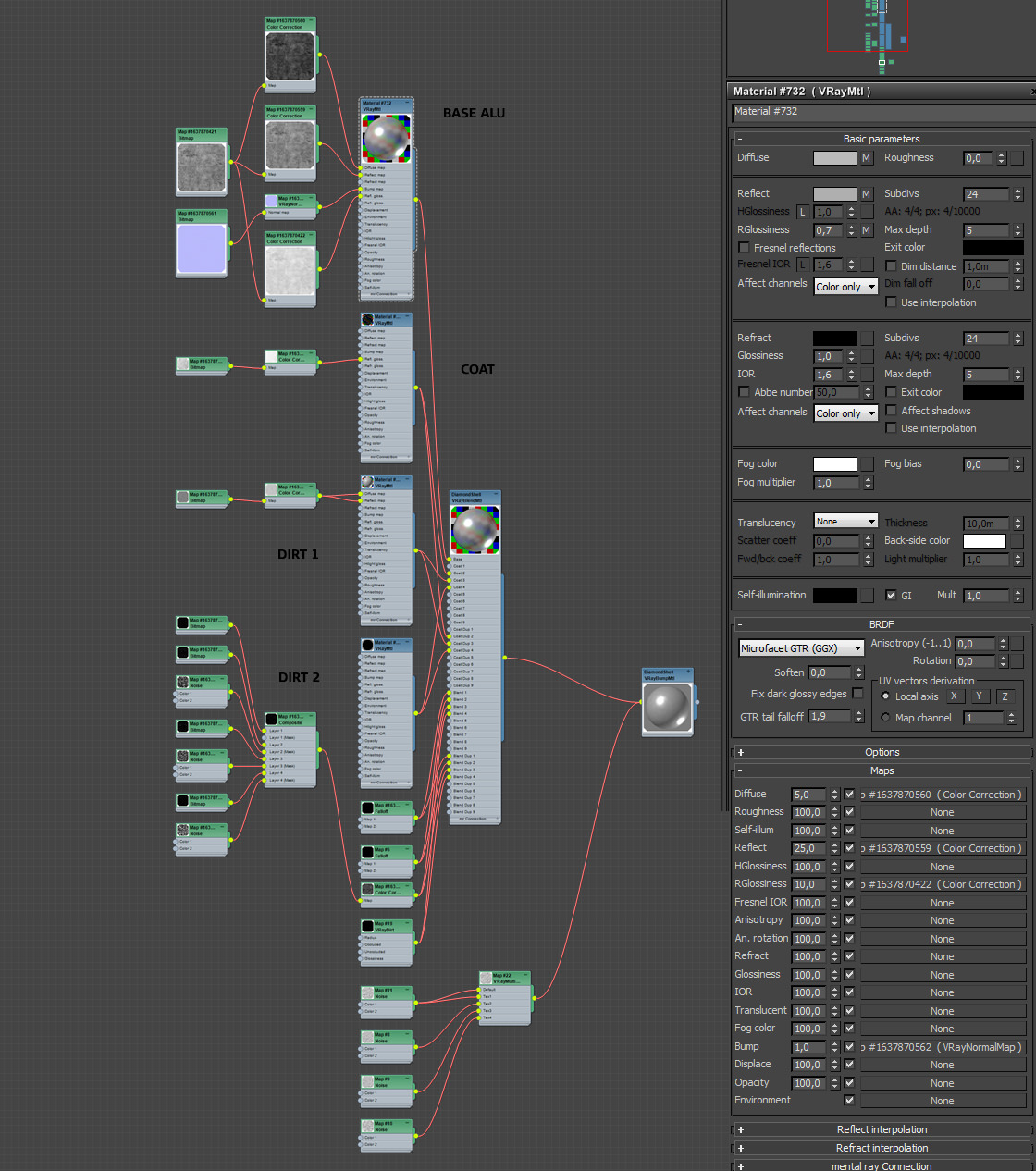Expand the mental ray Connection rollout
Viewport: 1036px width, 1171px height.
click(x=882, y=1165)
